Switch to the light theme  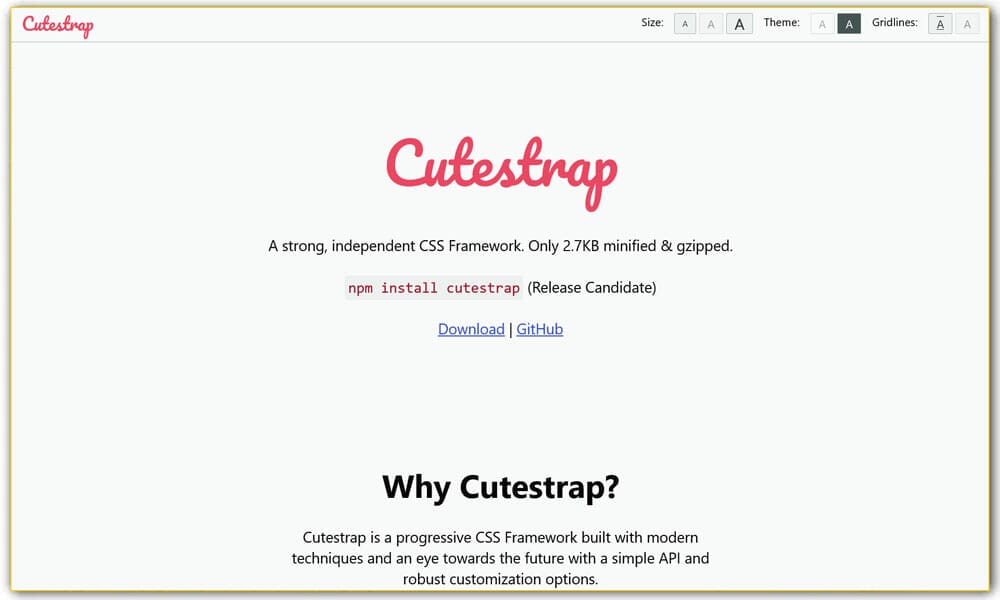822,24
